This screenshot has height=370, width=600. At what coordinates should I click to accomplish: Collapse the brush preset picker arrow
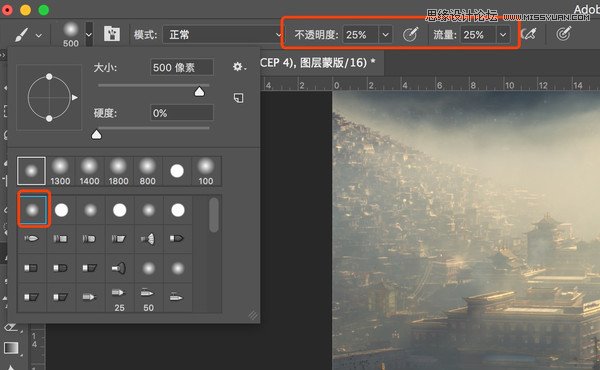pos(89,34)
